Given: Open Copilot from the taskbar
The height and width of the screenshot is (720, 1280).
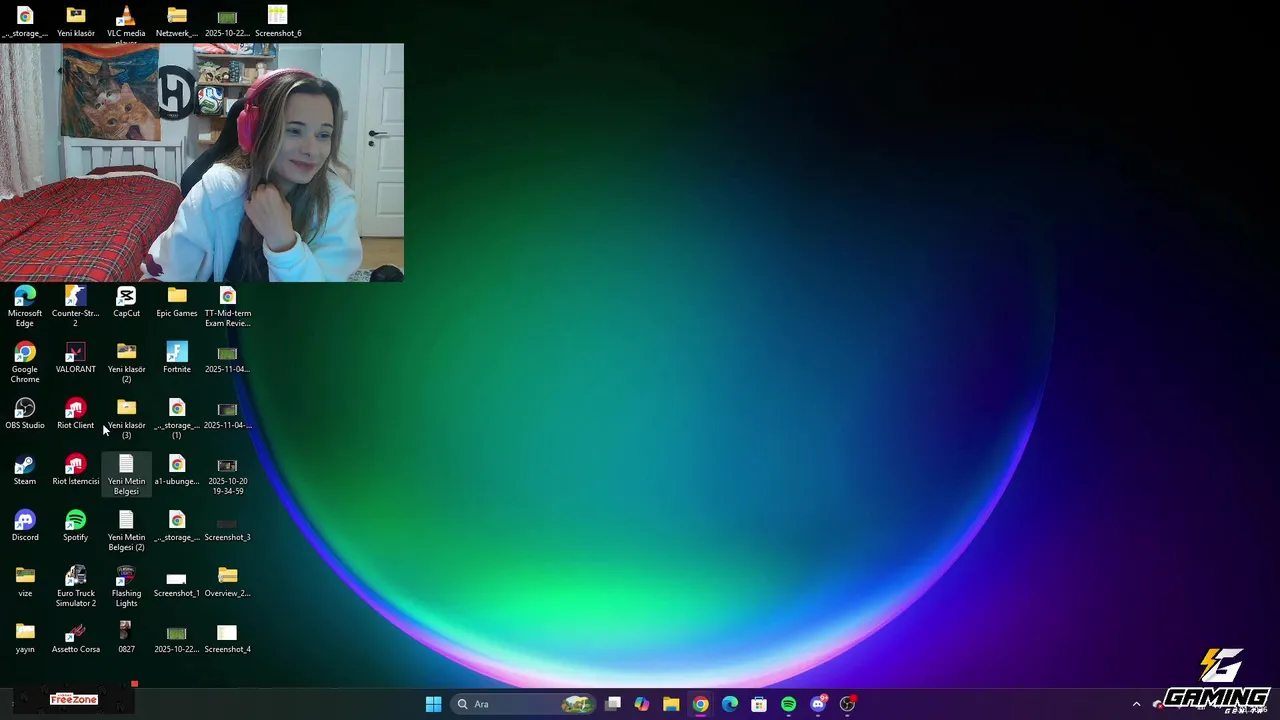Looking at the screenshot, I should tap(642, 704).
